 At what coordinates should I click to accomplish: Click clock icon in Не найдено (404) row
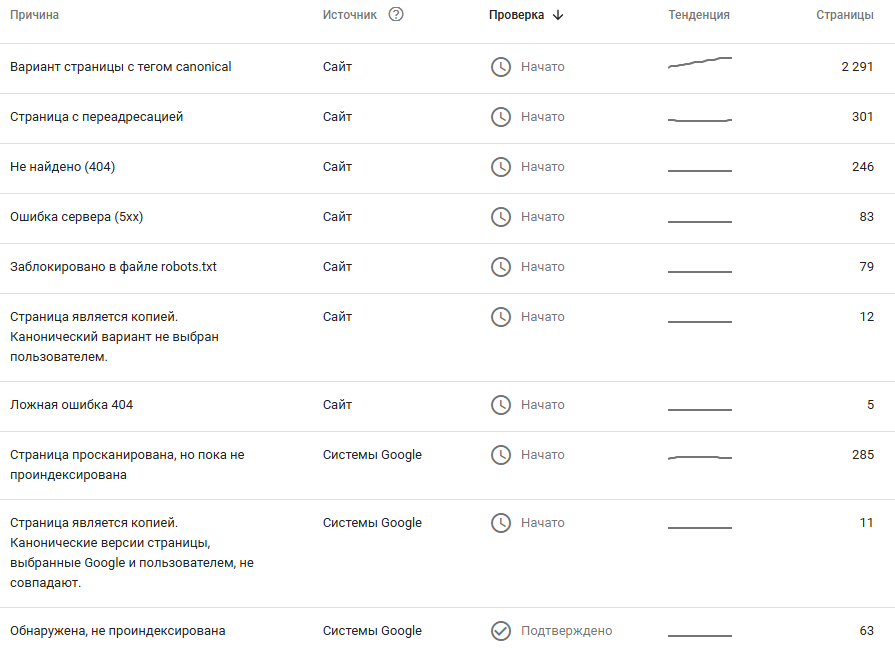[500, 167]
